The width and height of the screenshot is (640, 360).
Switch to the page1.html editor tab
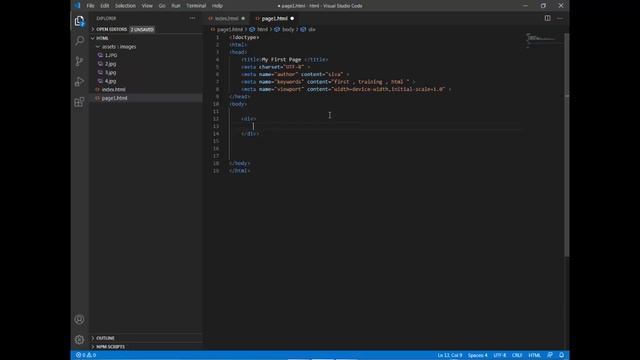(x=274, y=18)
